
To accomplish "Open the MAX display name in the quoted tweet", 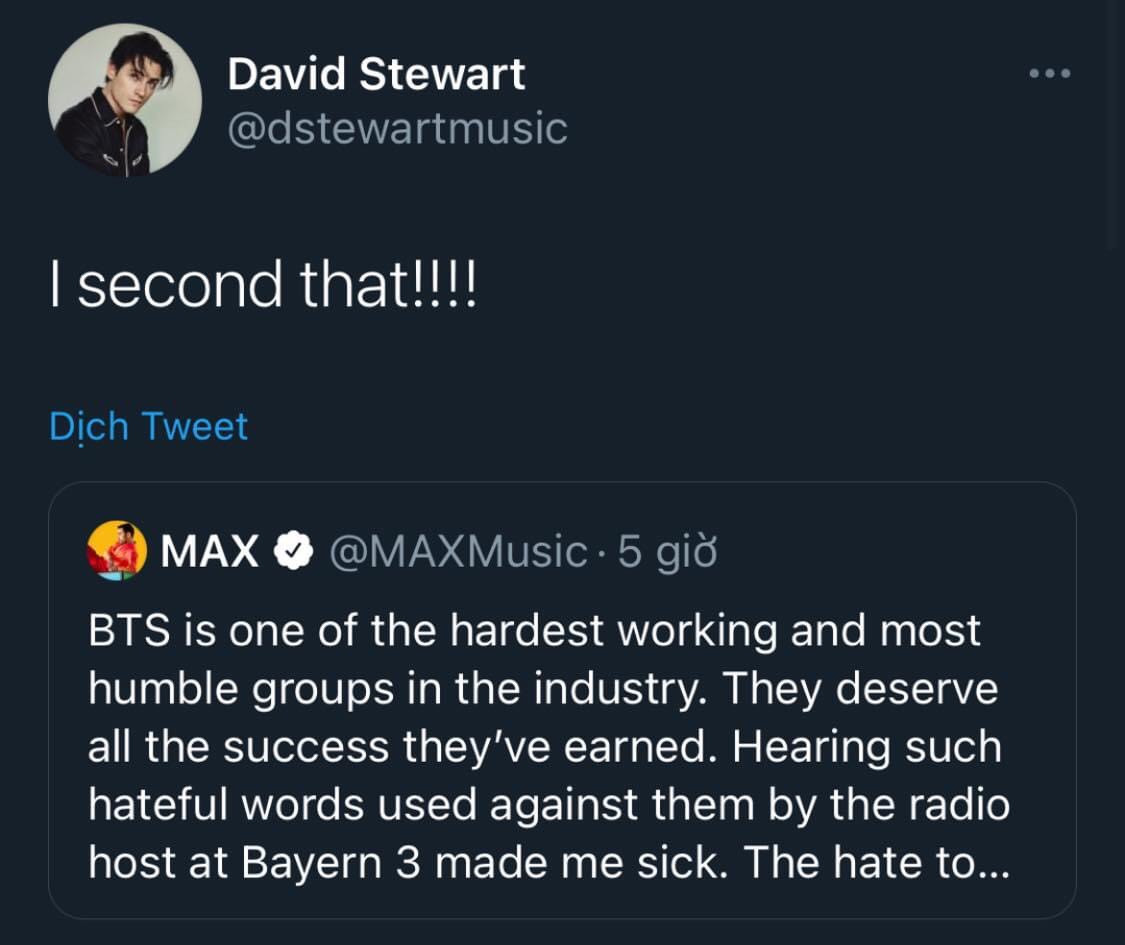I will [x=209, y=551].
